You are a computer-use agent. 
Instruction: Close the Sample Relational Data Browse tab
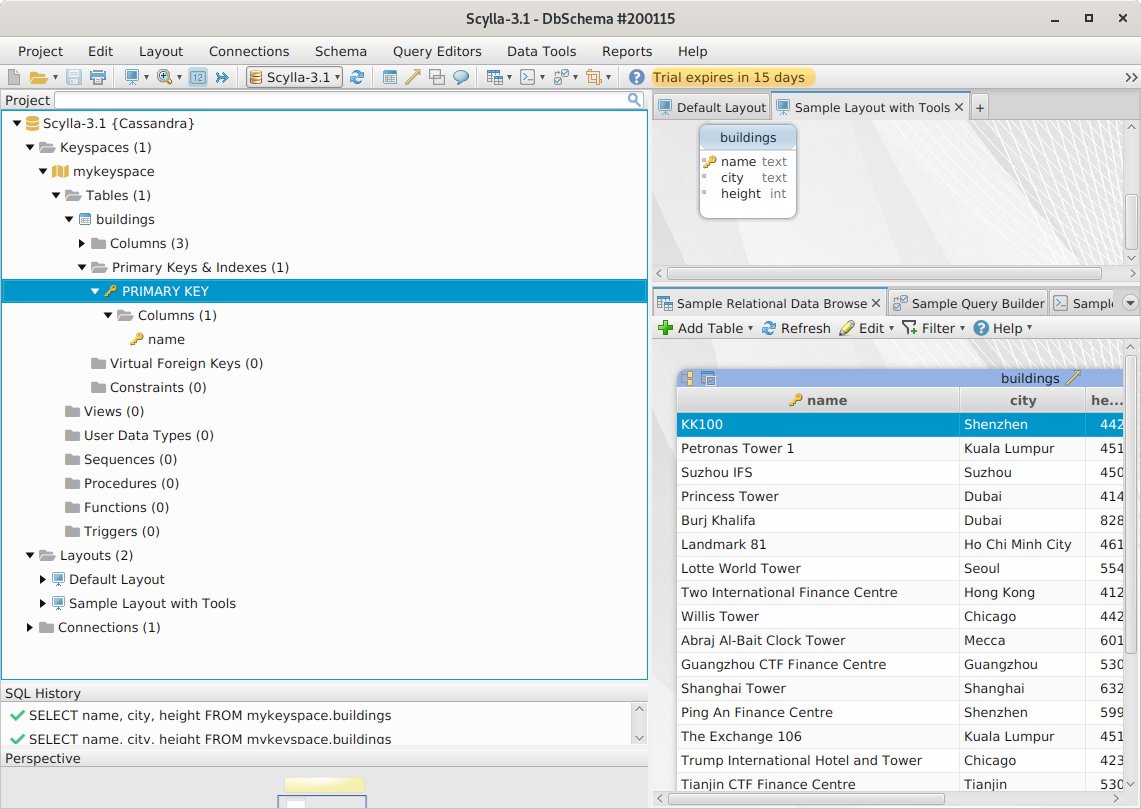tap(876, 303)
